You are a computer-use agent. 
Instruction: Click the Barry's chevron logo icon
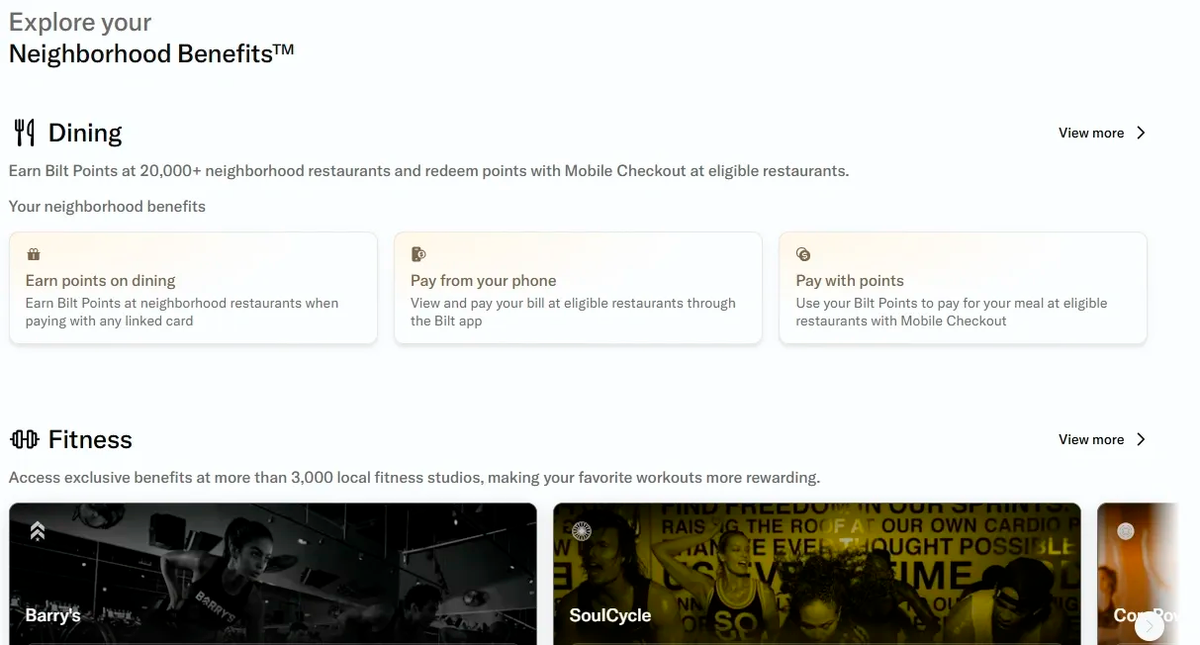[x=37, y=531]
